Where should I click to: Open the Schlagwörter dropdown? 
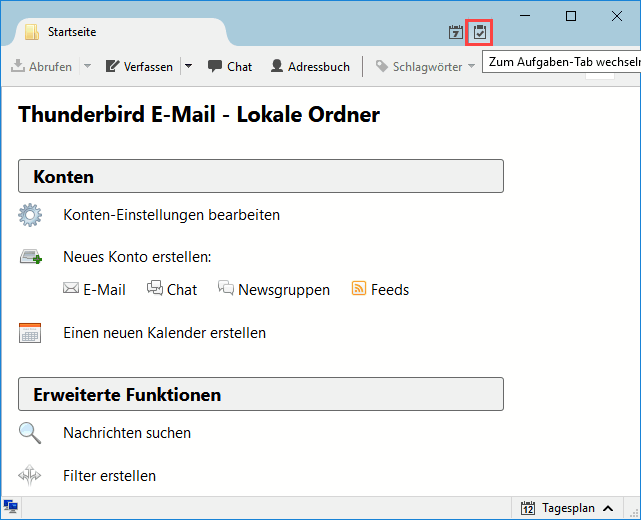tap(425, 66)
